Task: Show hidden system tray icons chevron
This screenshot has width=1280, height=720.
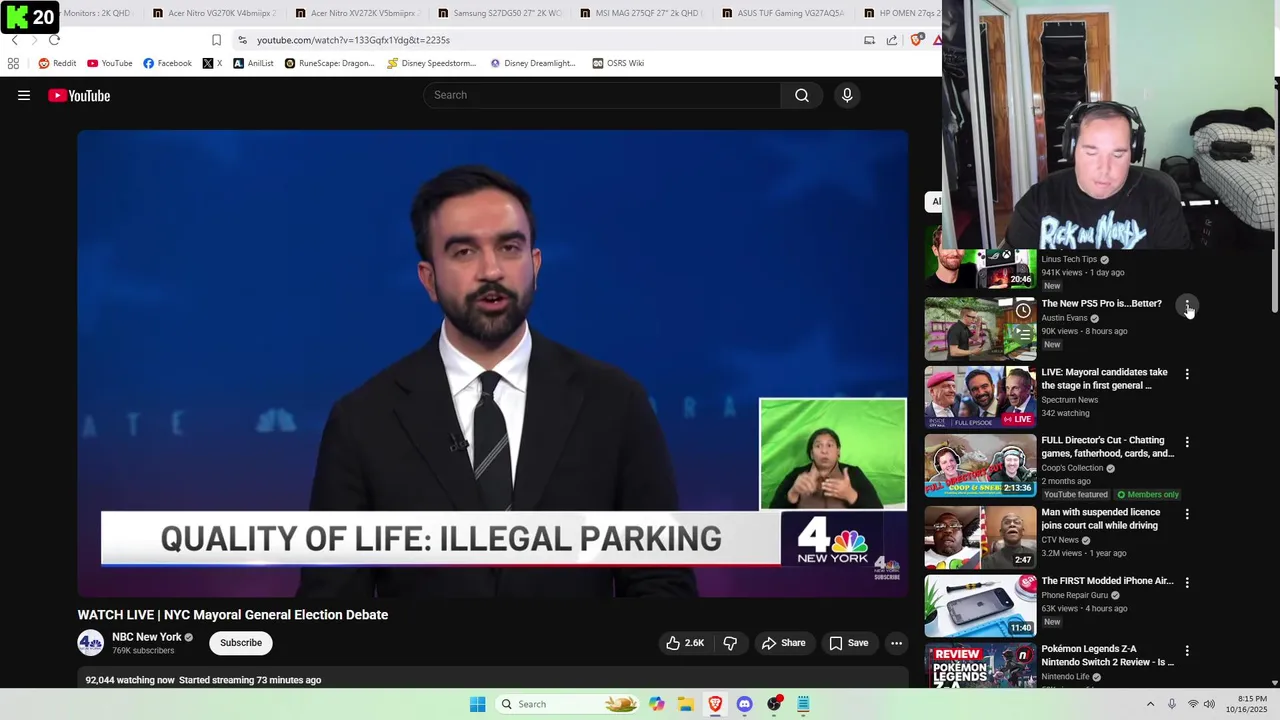Action: coord(1150,704)
